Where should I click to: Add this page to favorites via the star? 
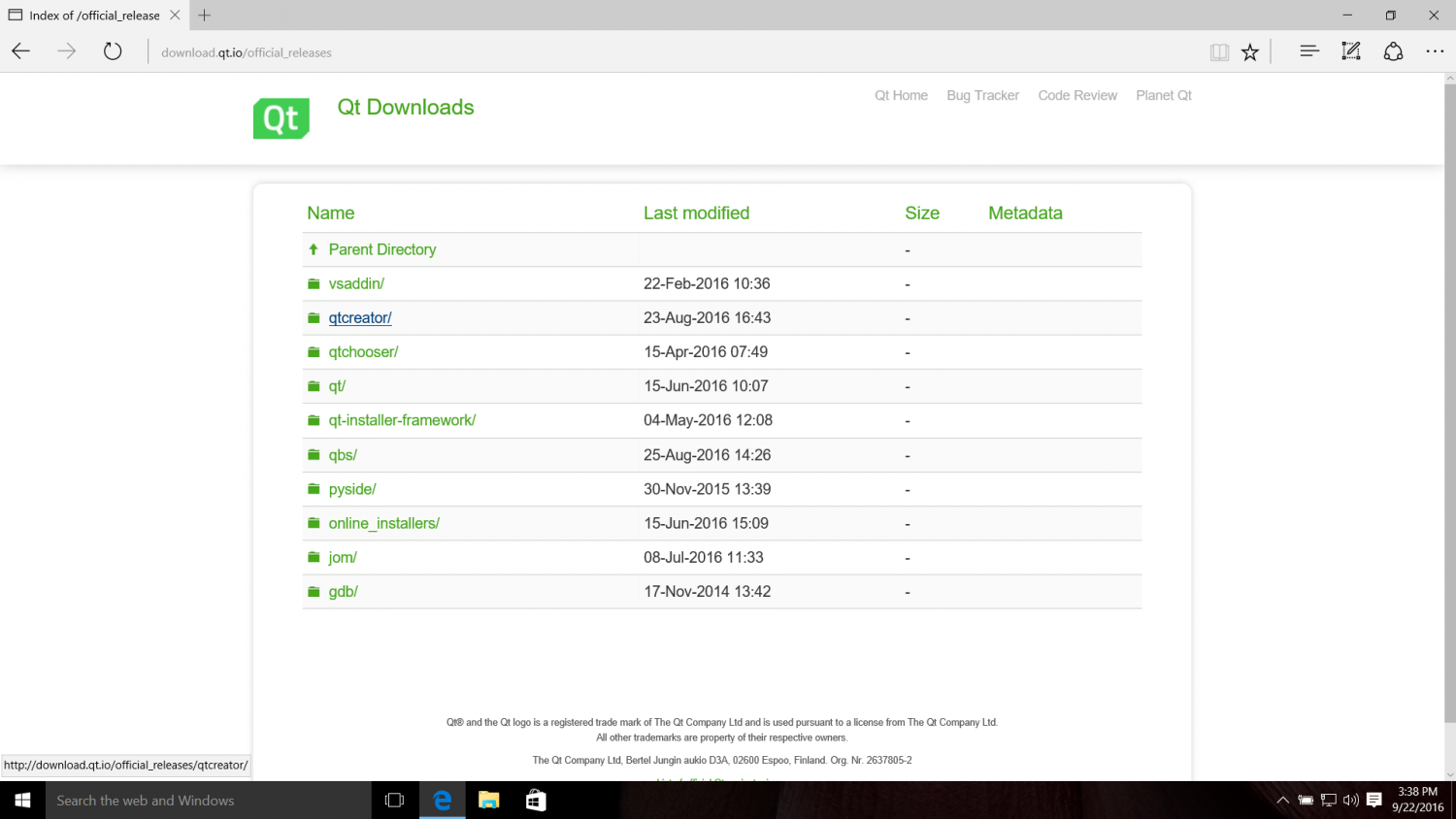pos(1250,51)
